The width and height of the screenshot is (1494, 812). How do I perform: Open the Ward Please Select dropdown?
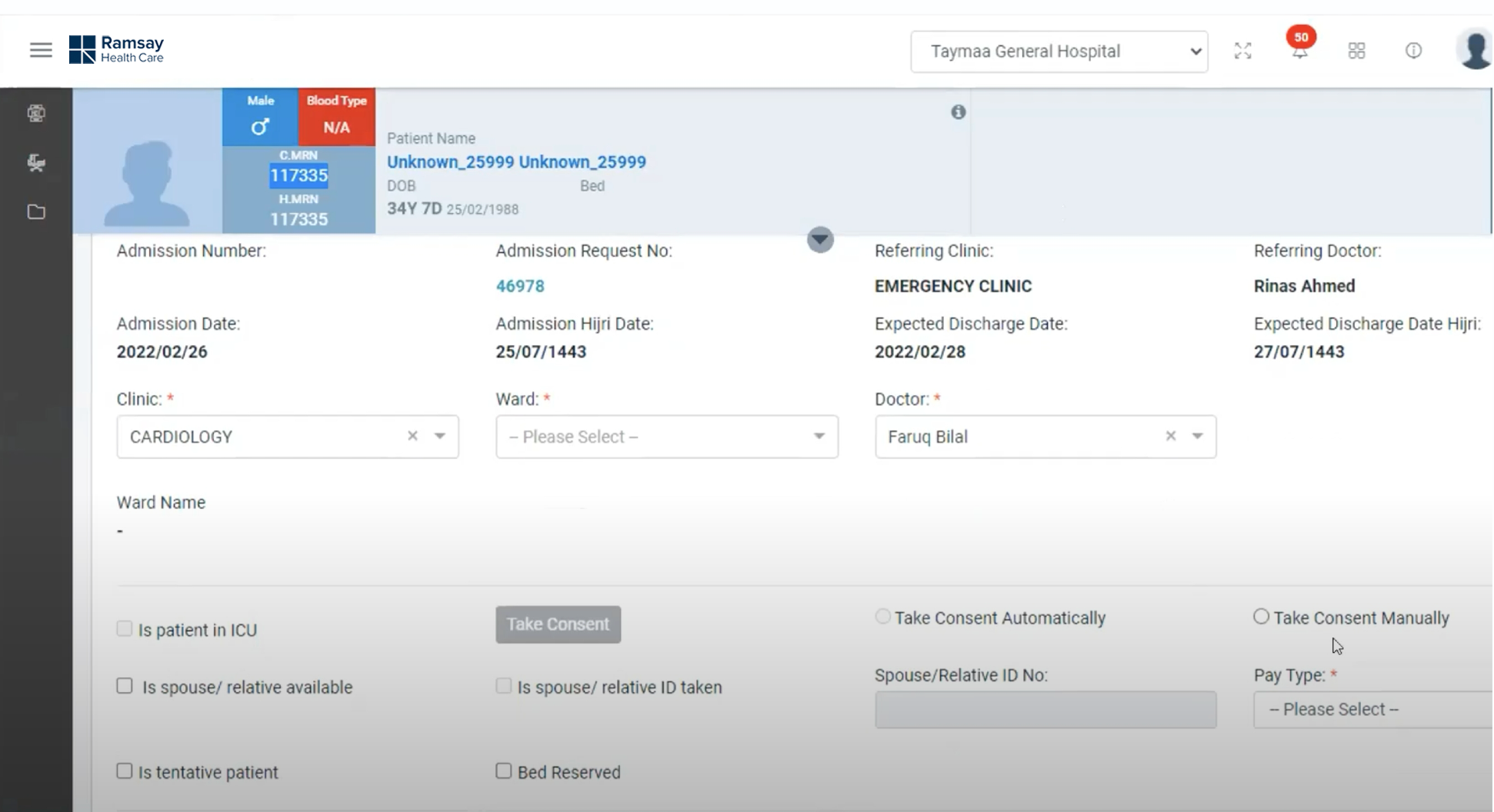pos(667,437)
